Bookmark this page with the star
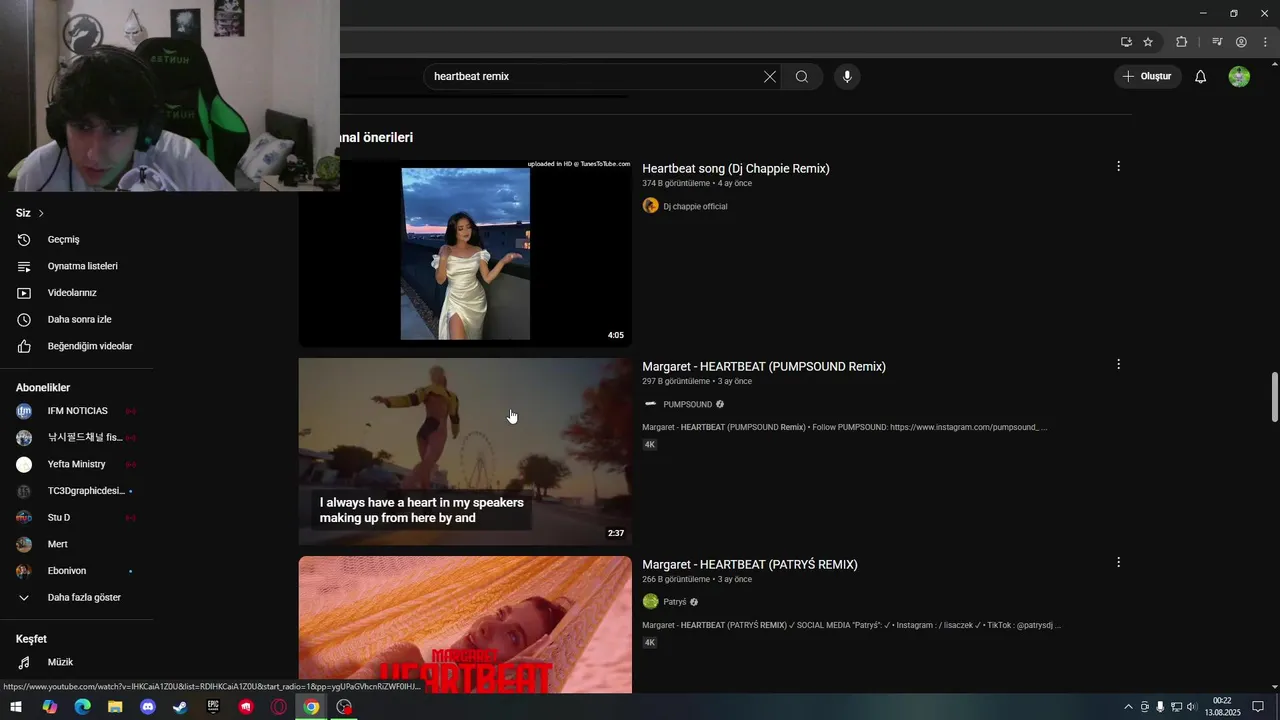 pyautogui.click(x=1148, y=42)
